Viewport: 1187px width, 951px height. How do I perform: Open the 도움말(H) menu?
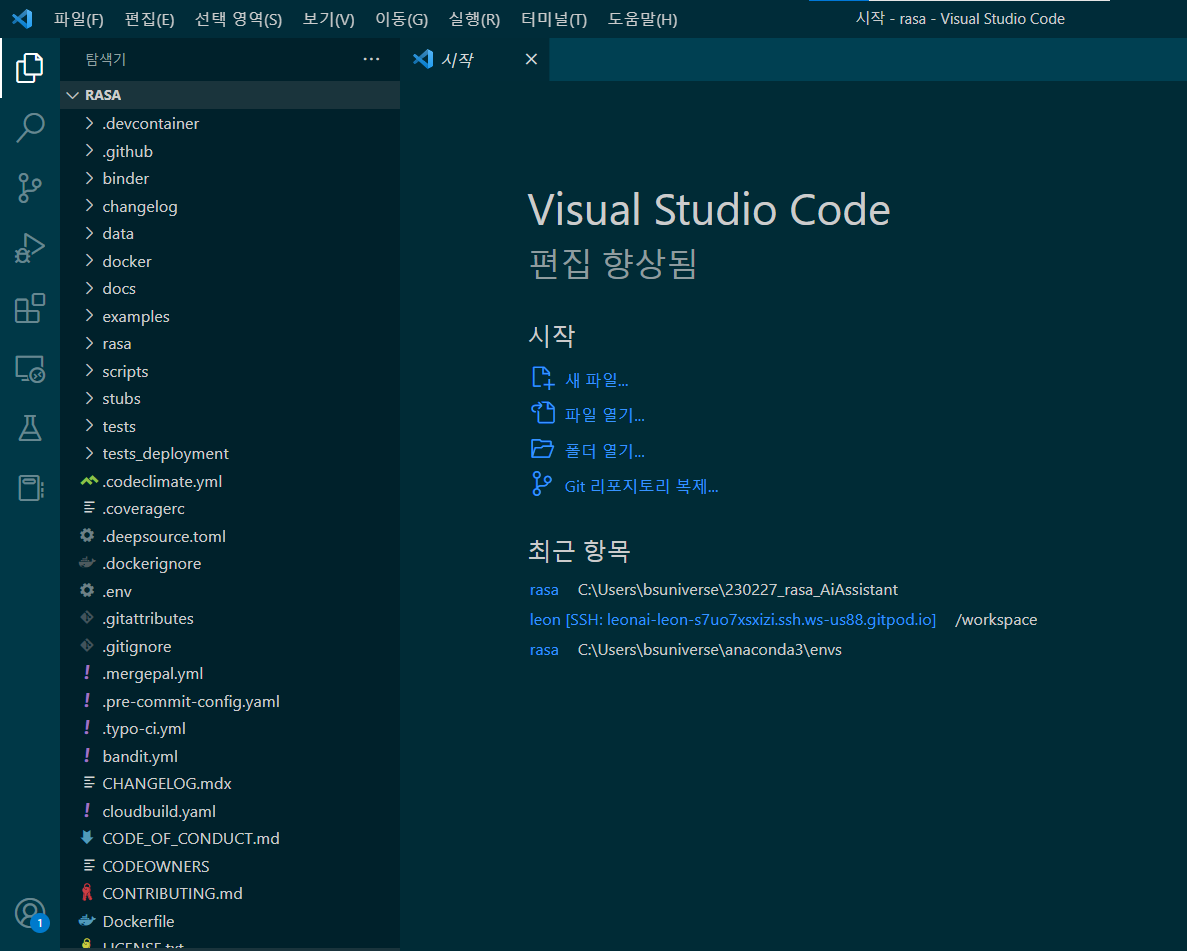click(642, 19)
